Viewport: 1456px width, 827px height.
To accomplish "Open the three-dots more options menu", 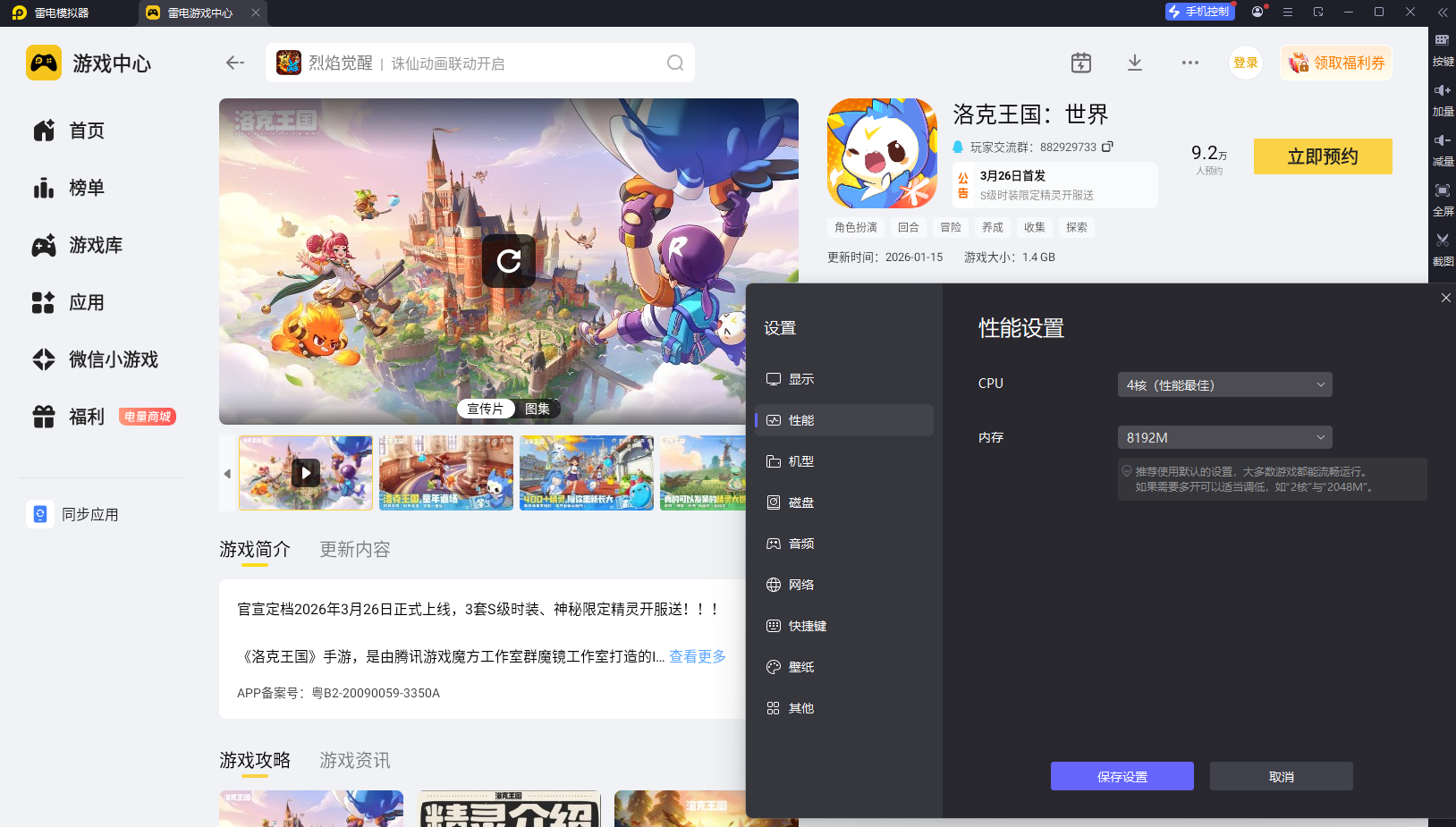I will pos(1190,63).
